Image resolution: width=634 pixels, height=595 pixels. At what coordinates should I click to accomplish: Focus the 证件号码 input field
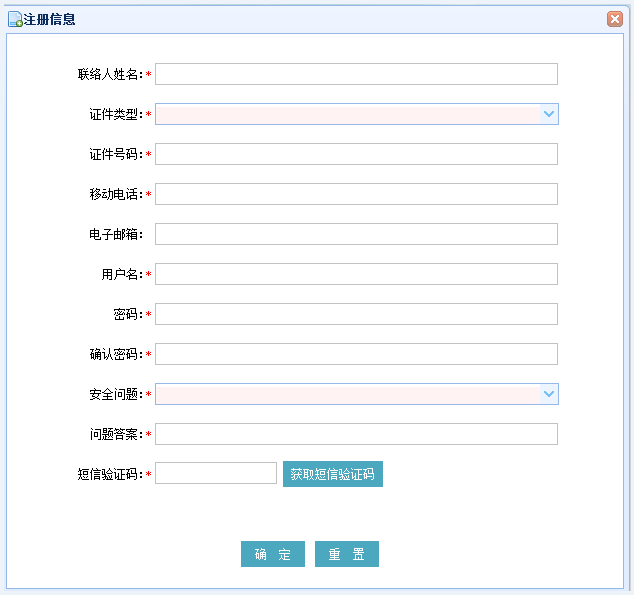[x=356, y=154]
